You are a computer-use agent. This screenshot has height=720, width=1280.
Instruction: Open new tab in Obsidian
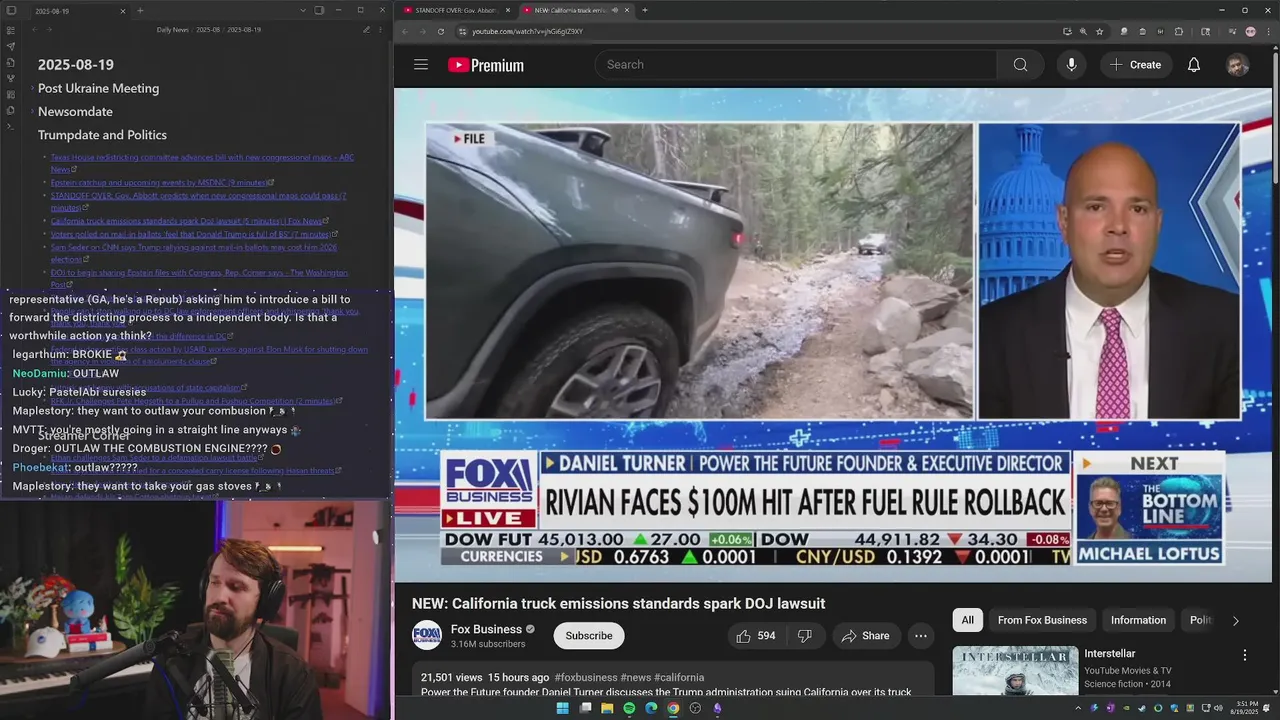(x=140, y=11)
